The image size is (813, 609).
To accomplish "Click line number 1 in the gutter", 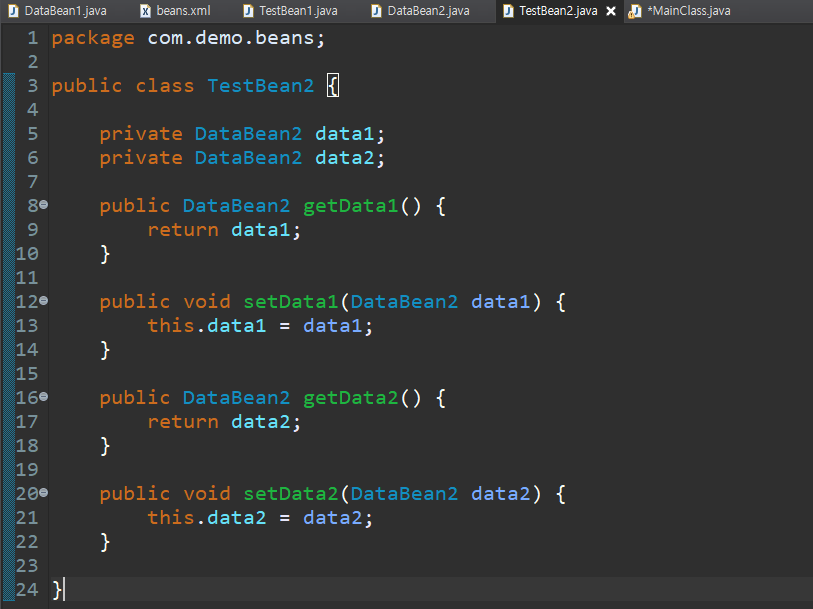I will pos(33,38).
